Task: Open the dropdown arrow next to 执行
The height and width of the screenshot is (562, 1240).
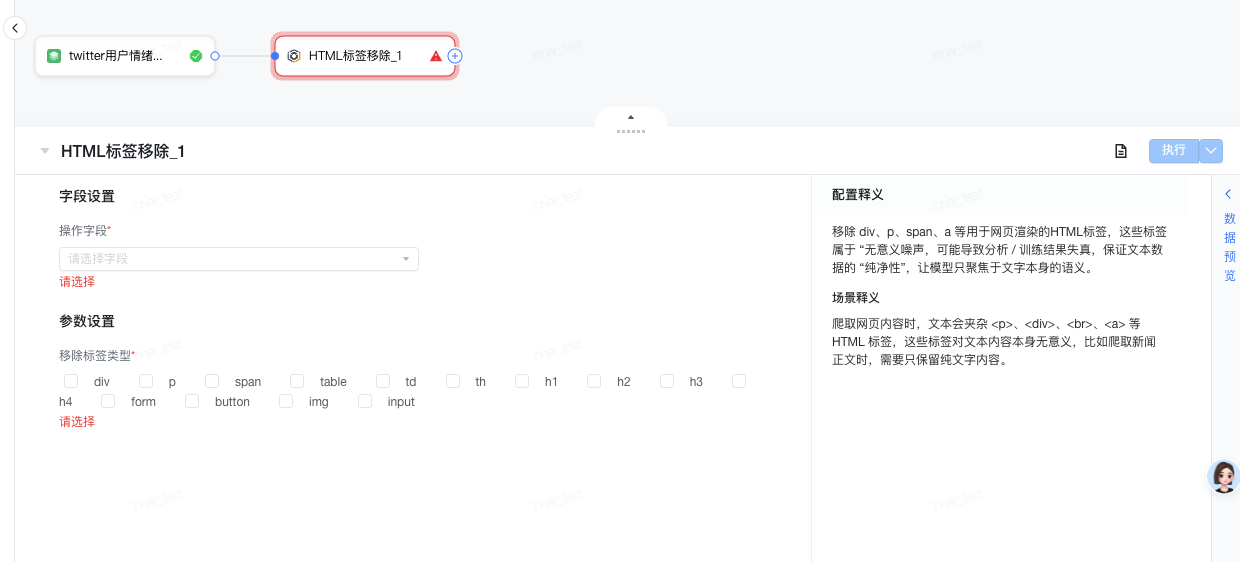Action: (1211, 151)
